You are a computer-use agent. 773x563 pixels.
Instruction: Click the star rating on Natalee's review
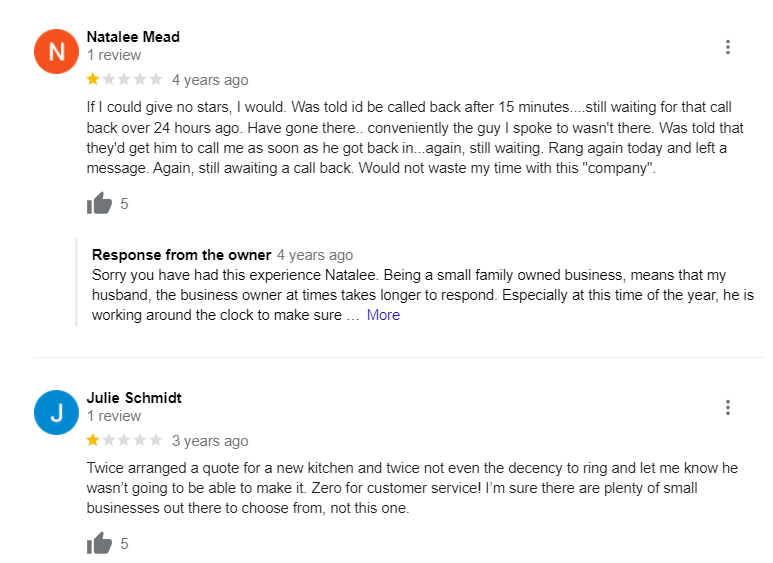tap(124, 80)
